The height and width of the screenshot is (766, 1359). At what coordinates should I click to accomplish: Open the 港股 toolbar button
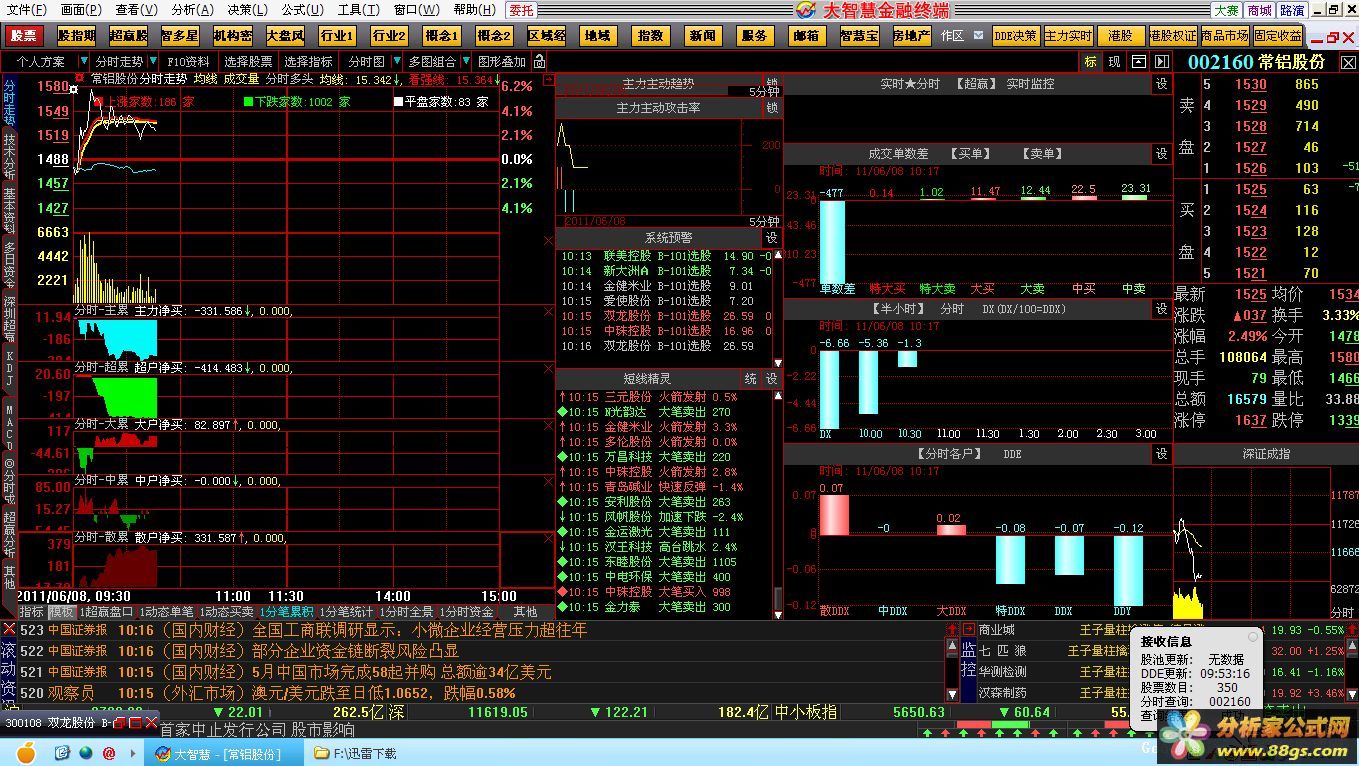(1120, 36)
